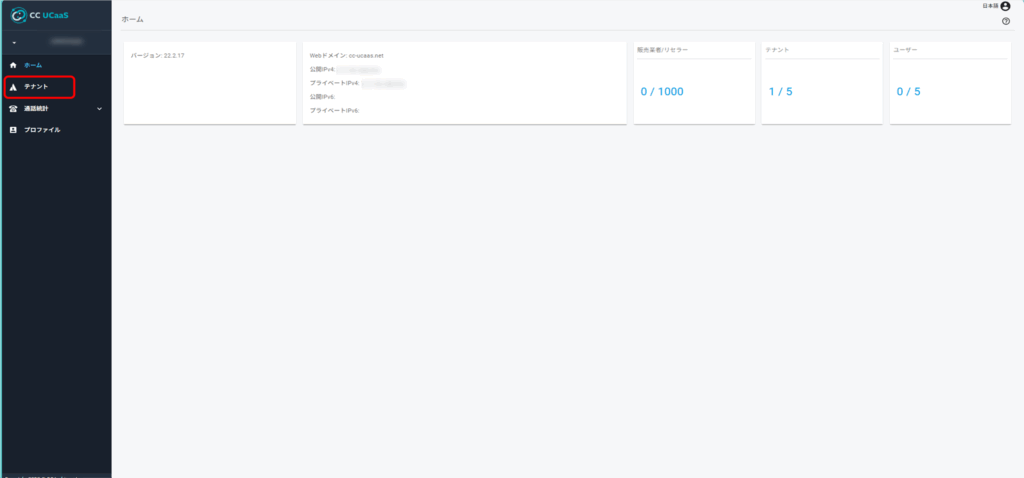This screenshot has height=478, width=1024.
Task: Select the 通話統計 menu label
Action: pos(38,108)
